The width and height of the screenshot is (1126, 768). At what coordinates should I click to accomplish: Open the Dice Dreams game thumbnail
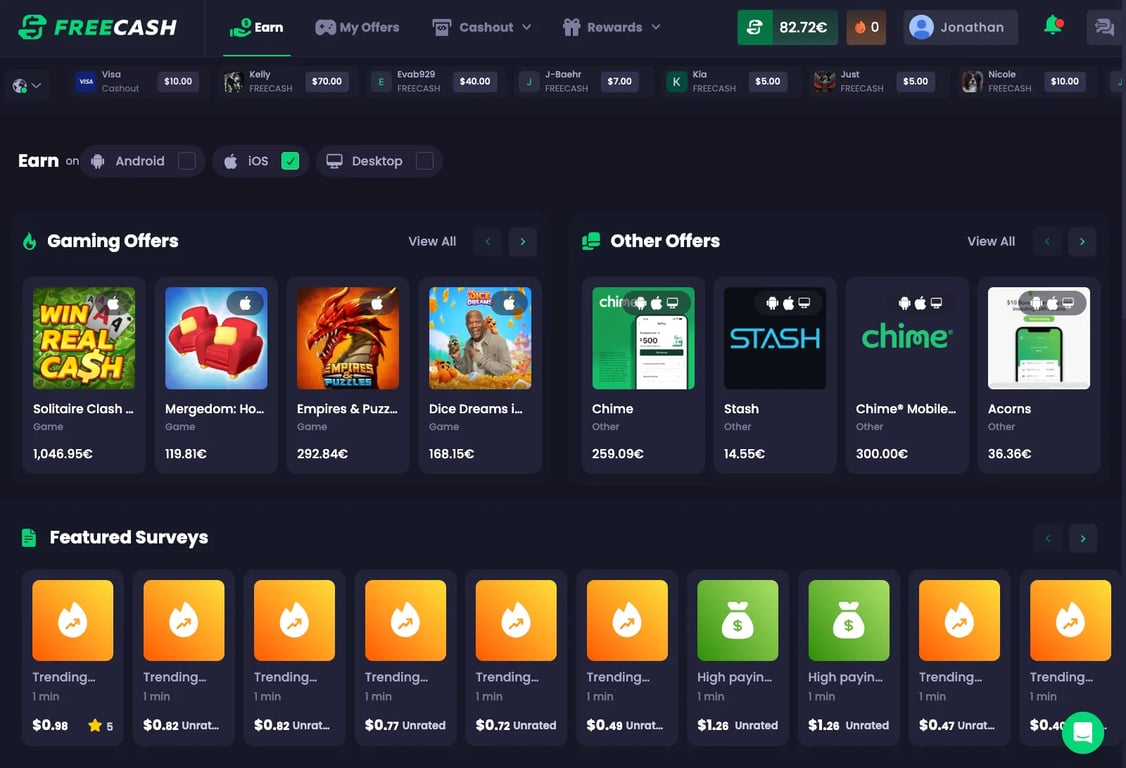tap(480, 338)
